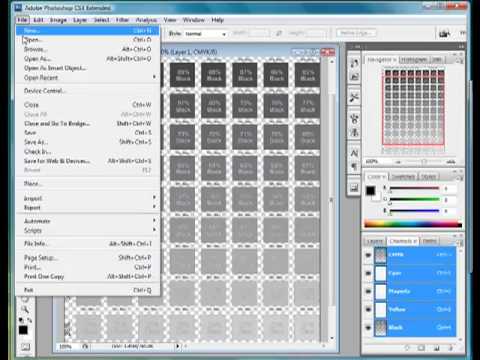
Task: Expand the Scripts submenu
Action: (x=154, y=230)
